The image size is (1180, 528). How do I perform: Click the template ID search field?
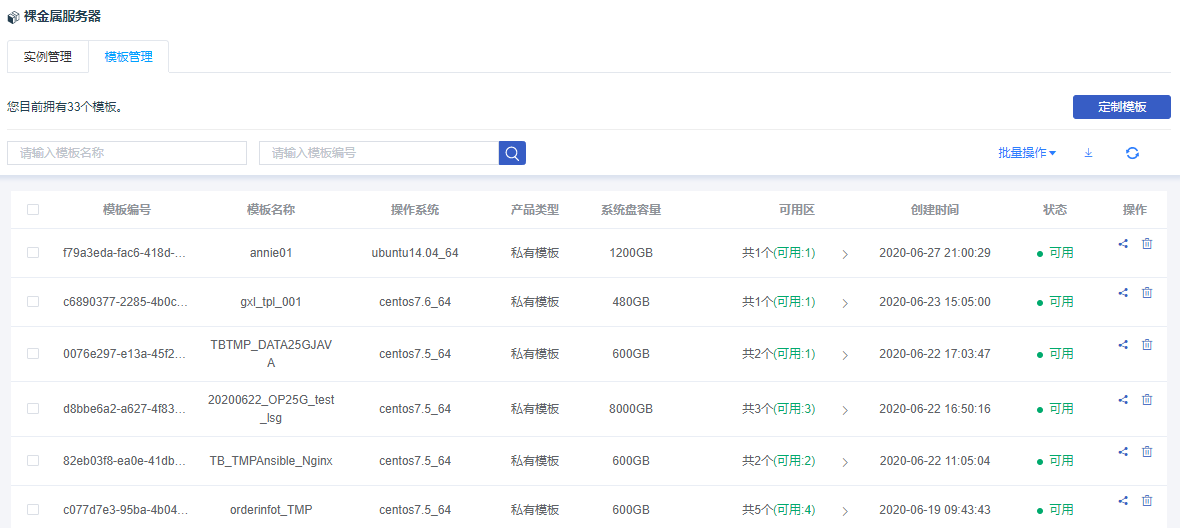pyautogui.click(x=379, y=153)
